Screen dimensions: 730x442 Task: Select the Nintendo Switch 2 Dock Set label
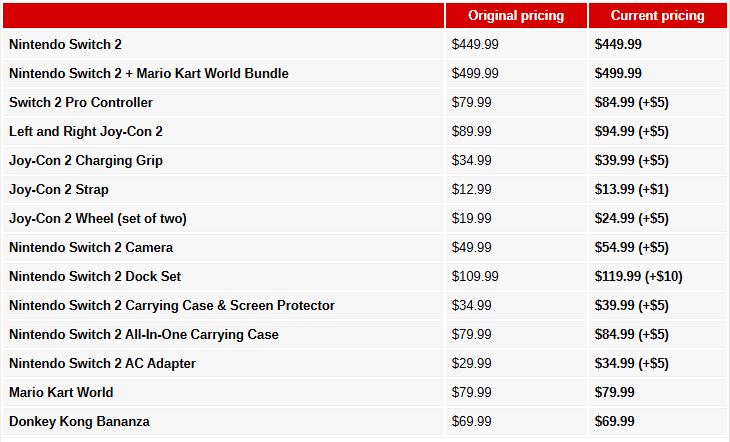tap(95, 276)
